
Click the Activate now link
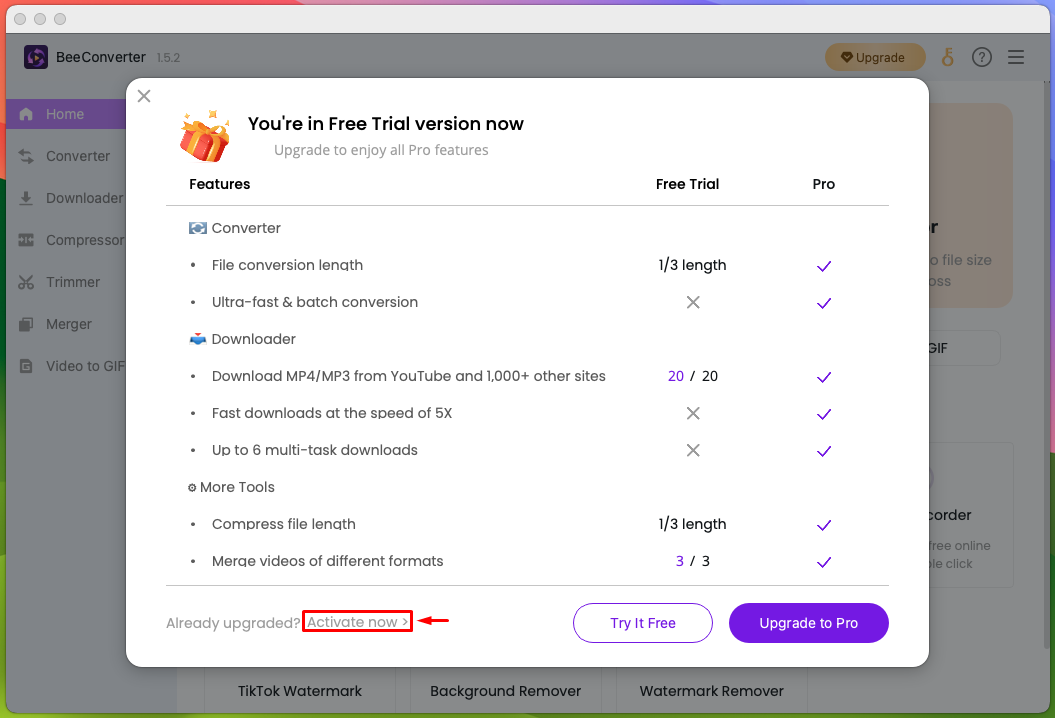(x=357, y=622)
